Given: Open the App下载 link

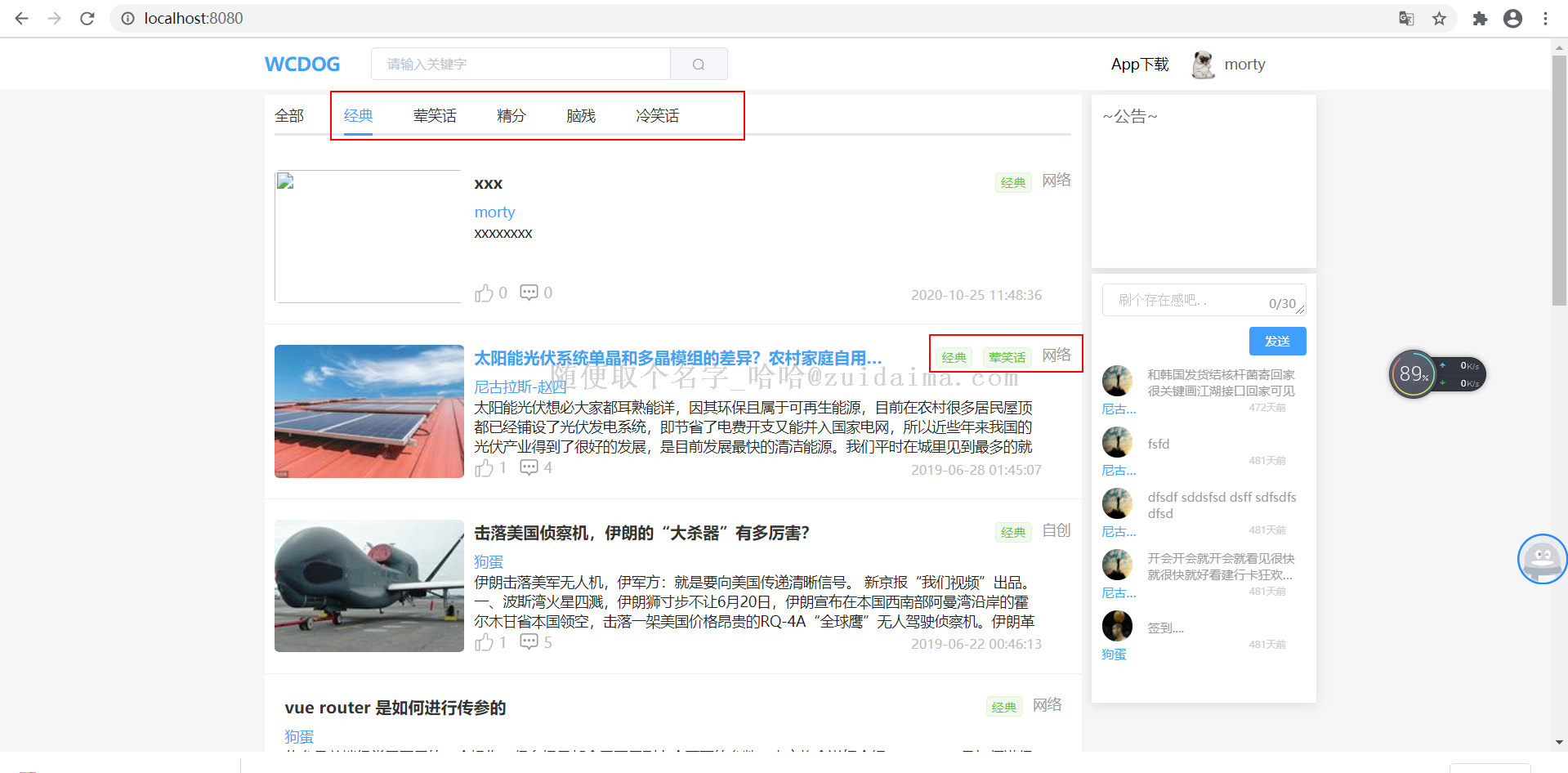Looking at the screenshot, I should click(1140, 64).
